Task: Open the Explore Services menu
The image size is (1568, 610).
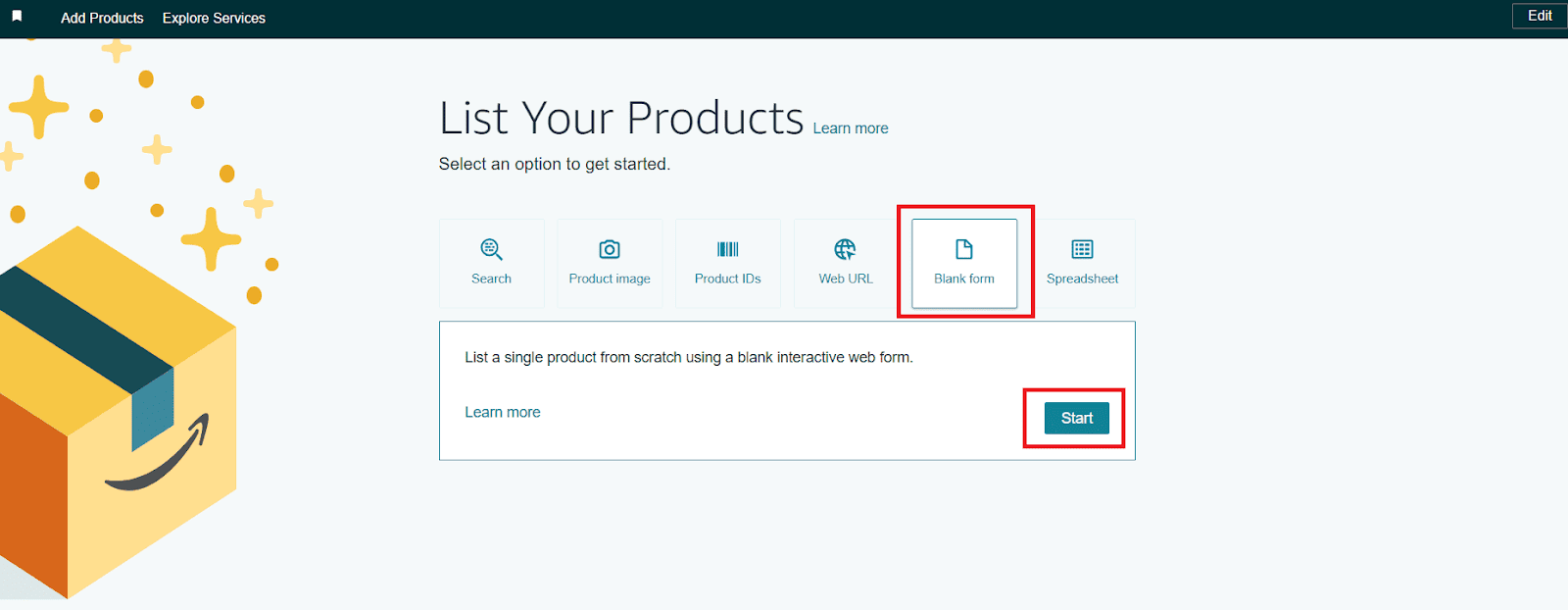Action: [x=214, y=18]
